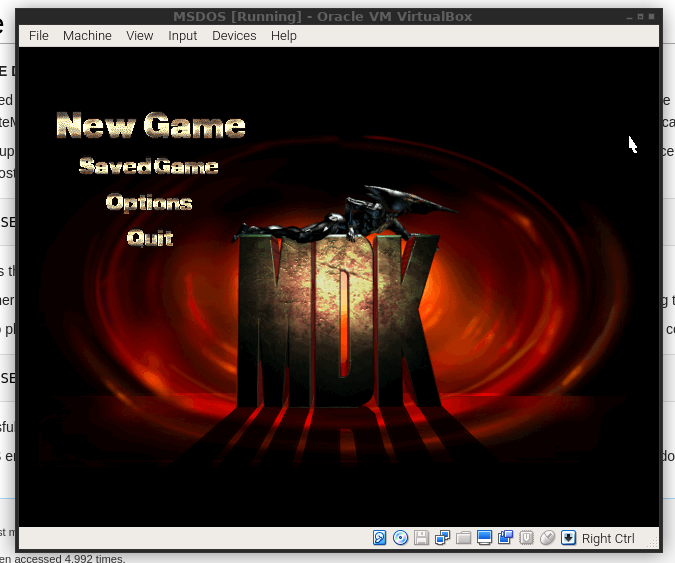Viewport: 675px width, 563px height.
Task: Open the File menu
Action: pyautogui.click(x=39, y=36)
